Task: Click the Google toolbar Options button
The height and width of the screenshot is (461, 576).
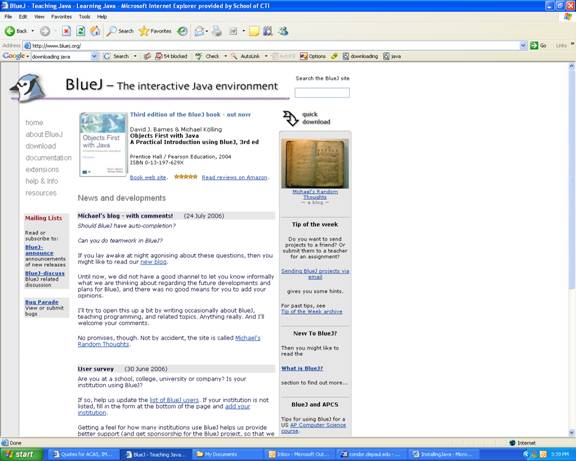Action: tap(313, 56)
